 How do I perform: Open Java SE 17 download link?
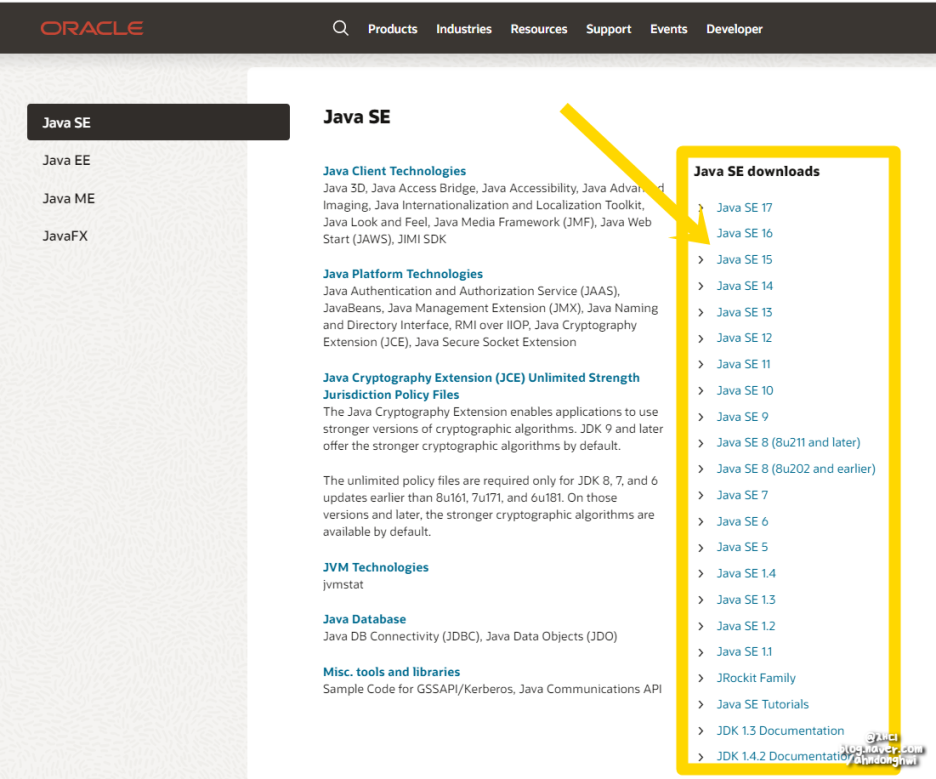pos(744,207)
